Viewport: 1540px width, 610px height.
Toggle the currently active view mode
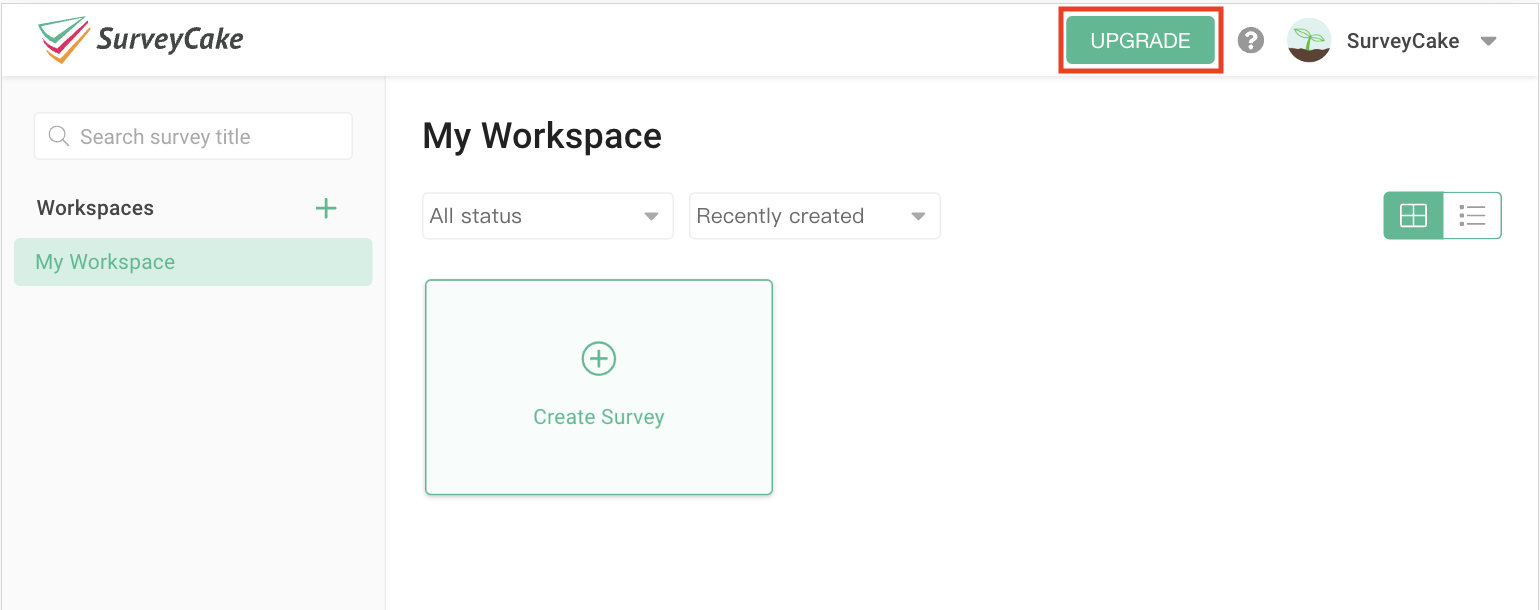pos(1413,215)
